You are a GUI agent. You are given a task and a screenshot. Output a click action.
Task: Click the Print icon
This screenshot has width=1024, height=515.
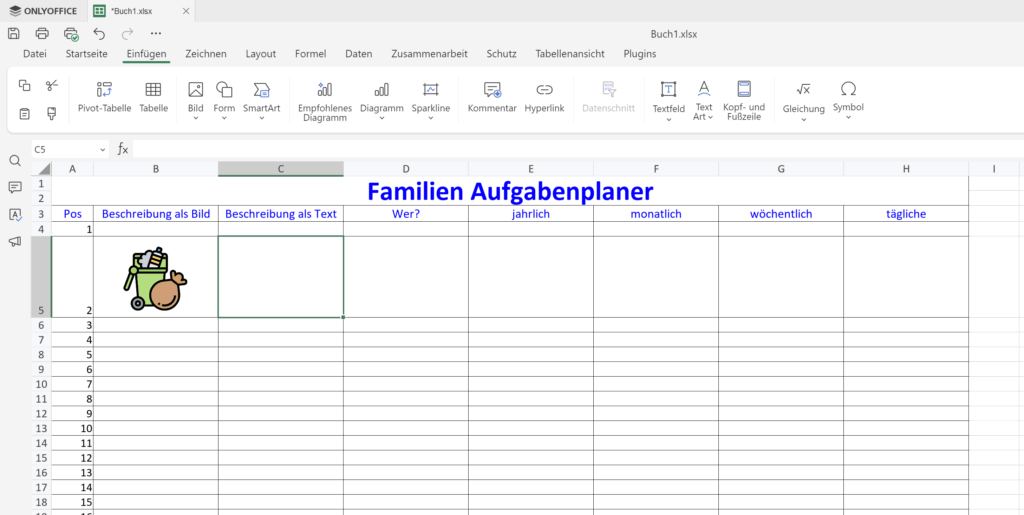42,33
